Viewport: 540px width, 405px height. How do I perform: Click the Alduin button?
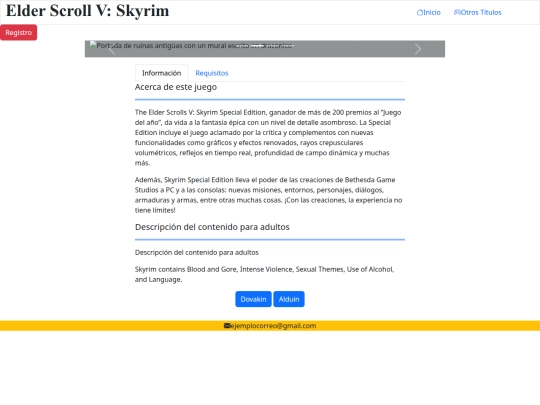coord(289,299)
